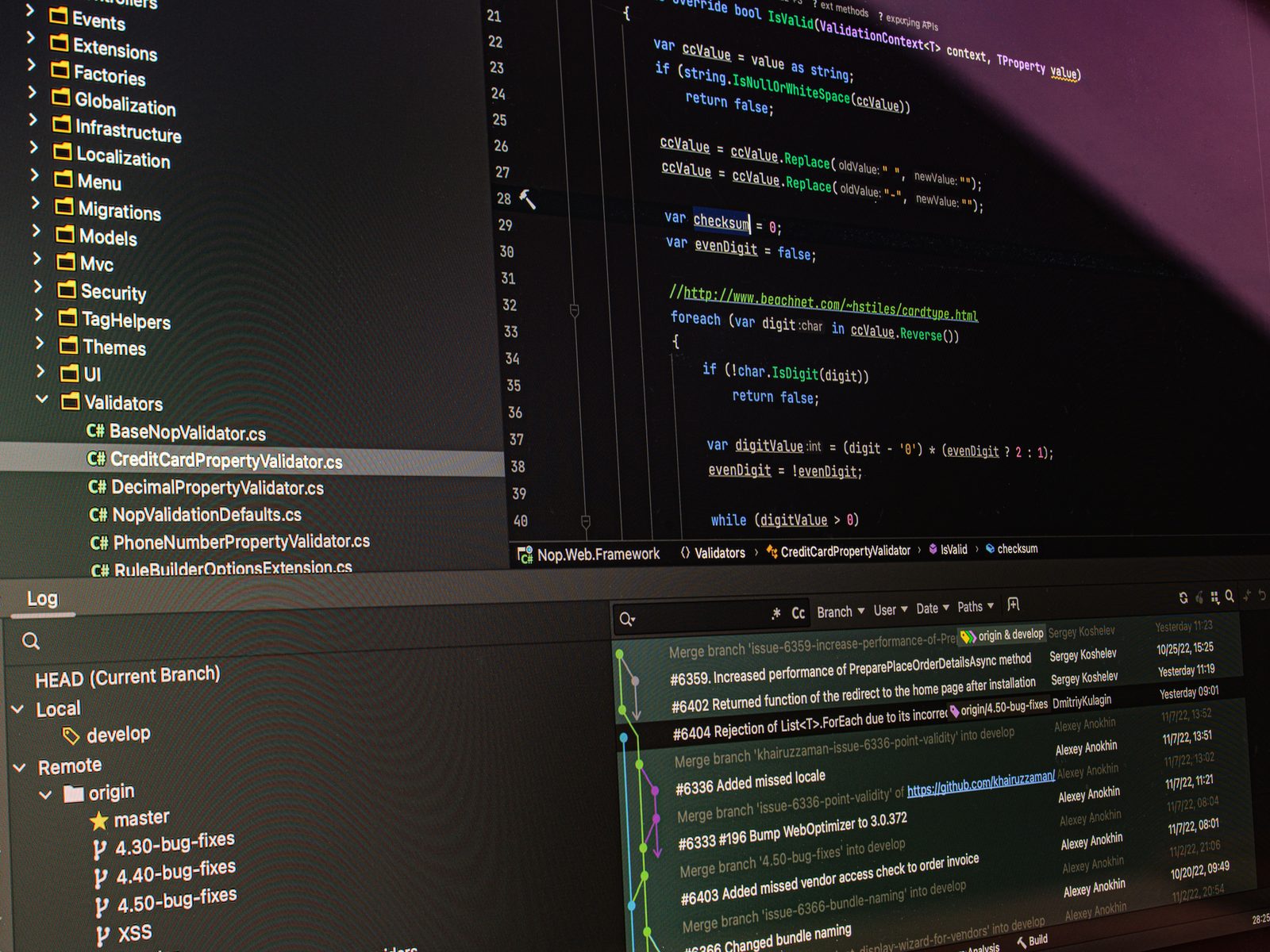This screenshot has height=952, width=1270.
Task: Collapse the origin remote node
Action: [x=46, y=794]
